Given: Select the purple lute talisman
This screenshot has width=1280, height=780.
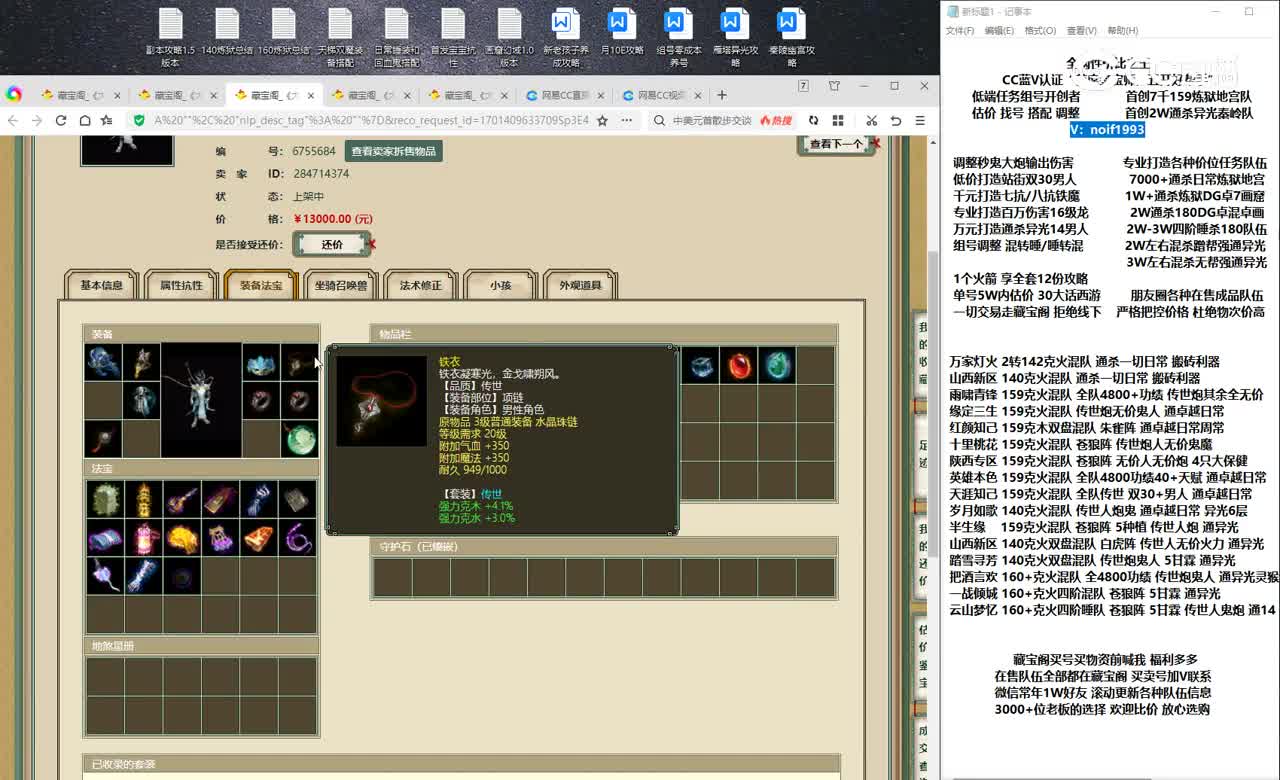Looking at the screenshot, I should coord(182,499).
